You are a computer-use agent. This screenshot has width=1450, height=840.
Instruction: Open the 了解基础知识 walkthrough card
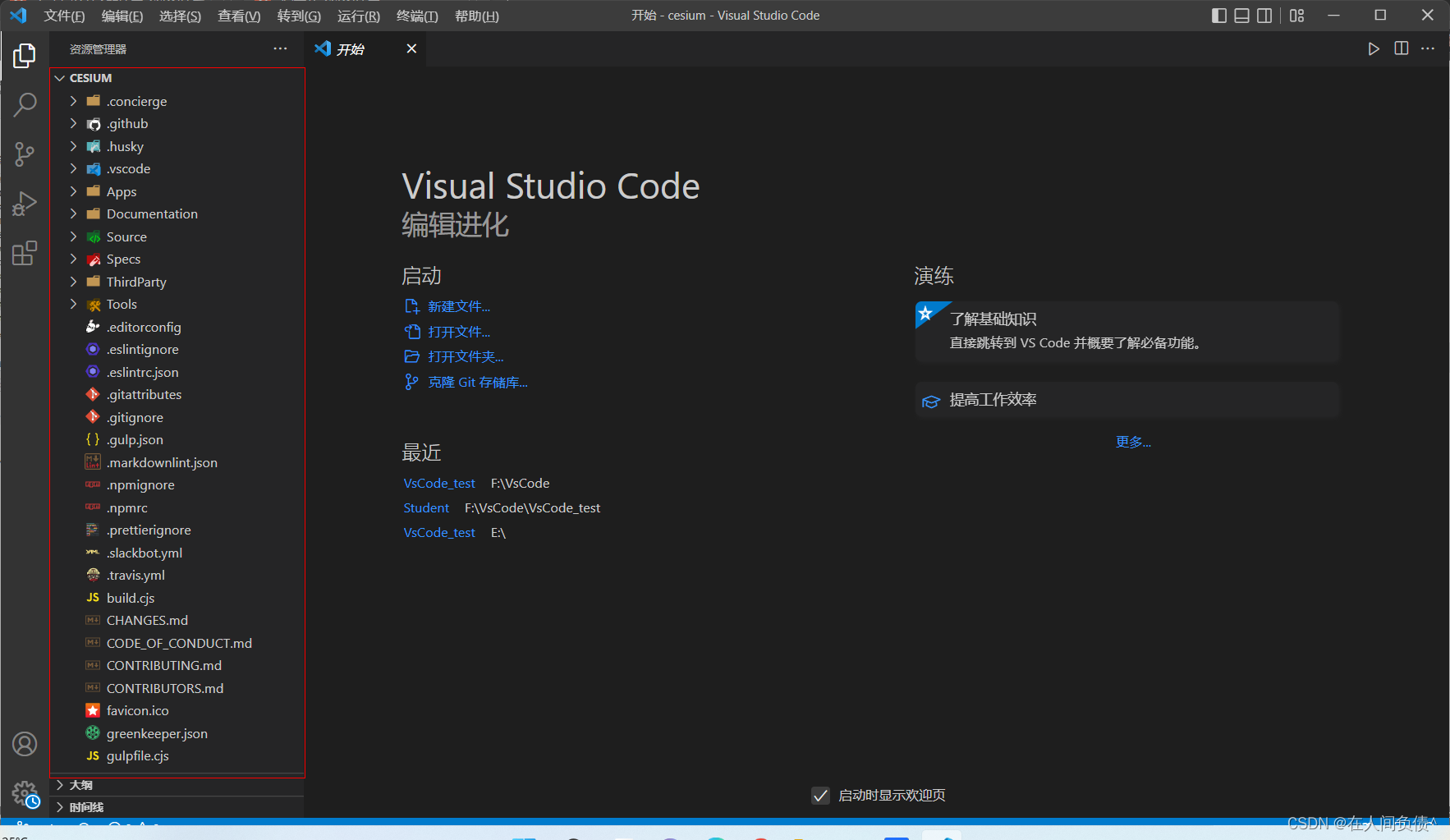coord(1127,332)
